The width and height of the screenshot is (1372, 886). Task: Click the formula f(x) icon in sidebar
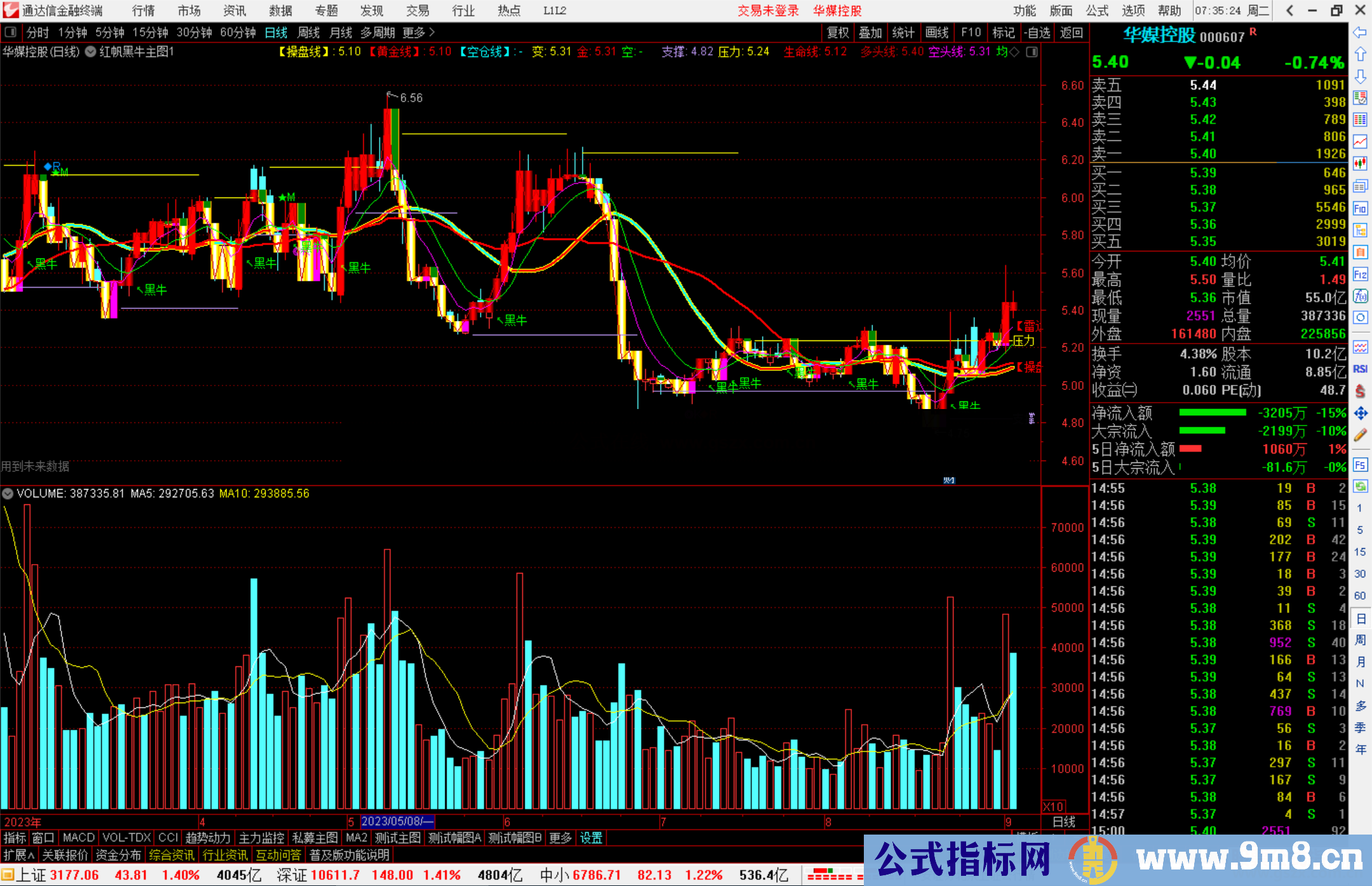click(1360, 296)
